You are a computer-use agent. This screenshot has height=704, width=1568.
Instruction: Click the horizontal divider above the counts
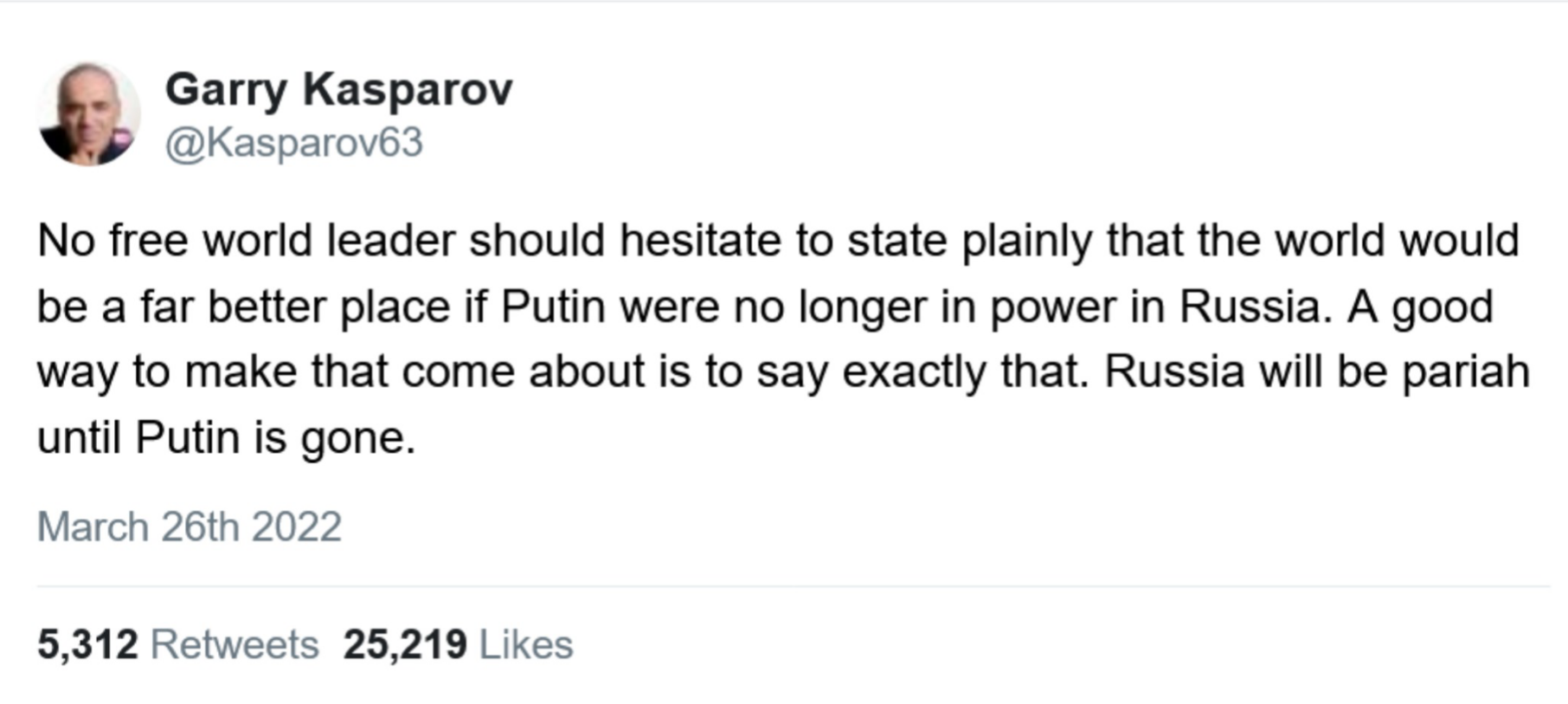pyautogui.click(x=794, y=586)
